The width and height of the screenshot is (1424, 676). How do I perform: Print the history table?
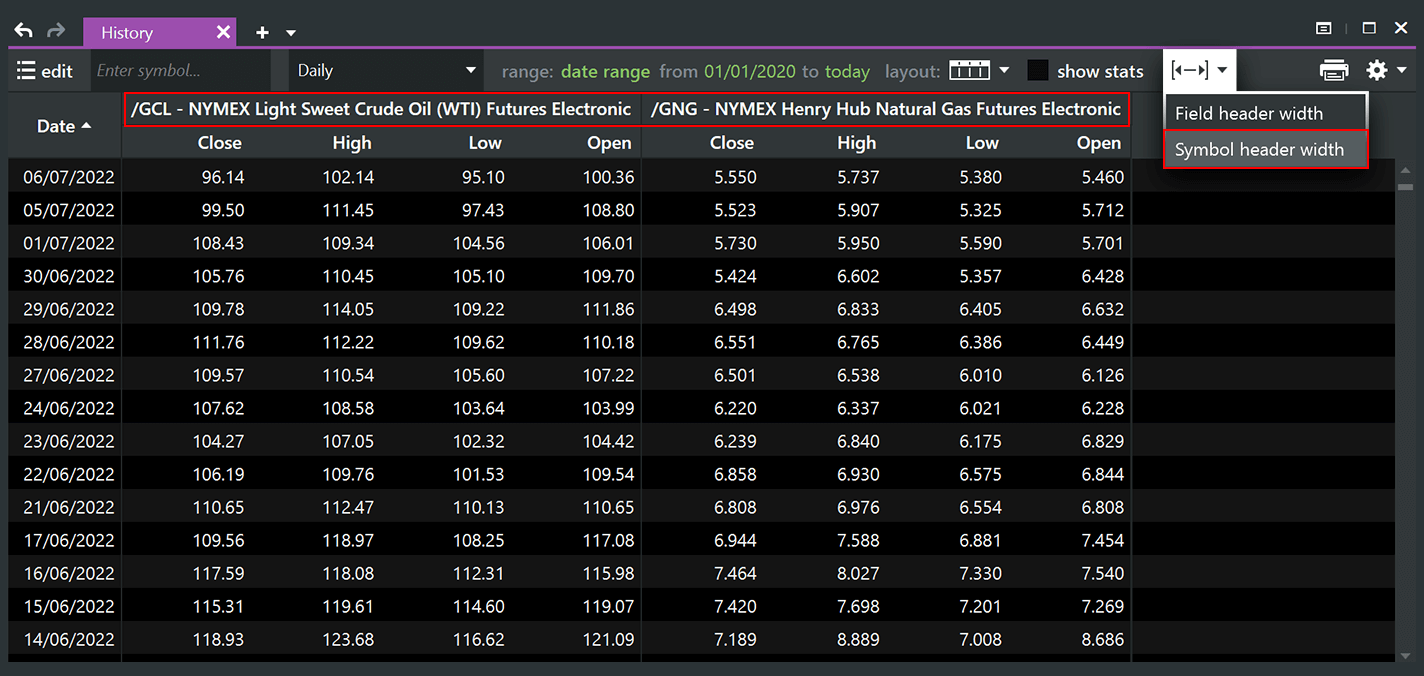(1334, 71)
